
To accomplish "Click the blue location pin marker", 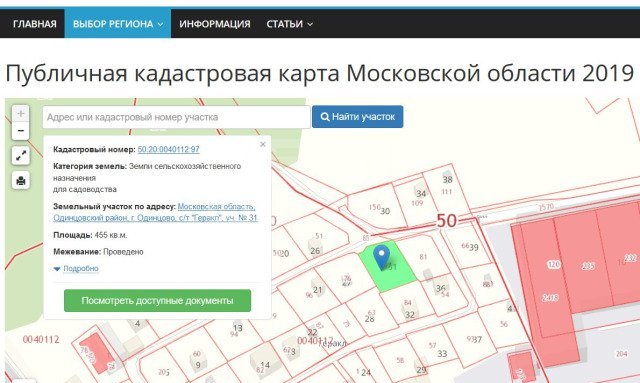I will pyautogui.click(x=381, y=257).
